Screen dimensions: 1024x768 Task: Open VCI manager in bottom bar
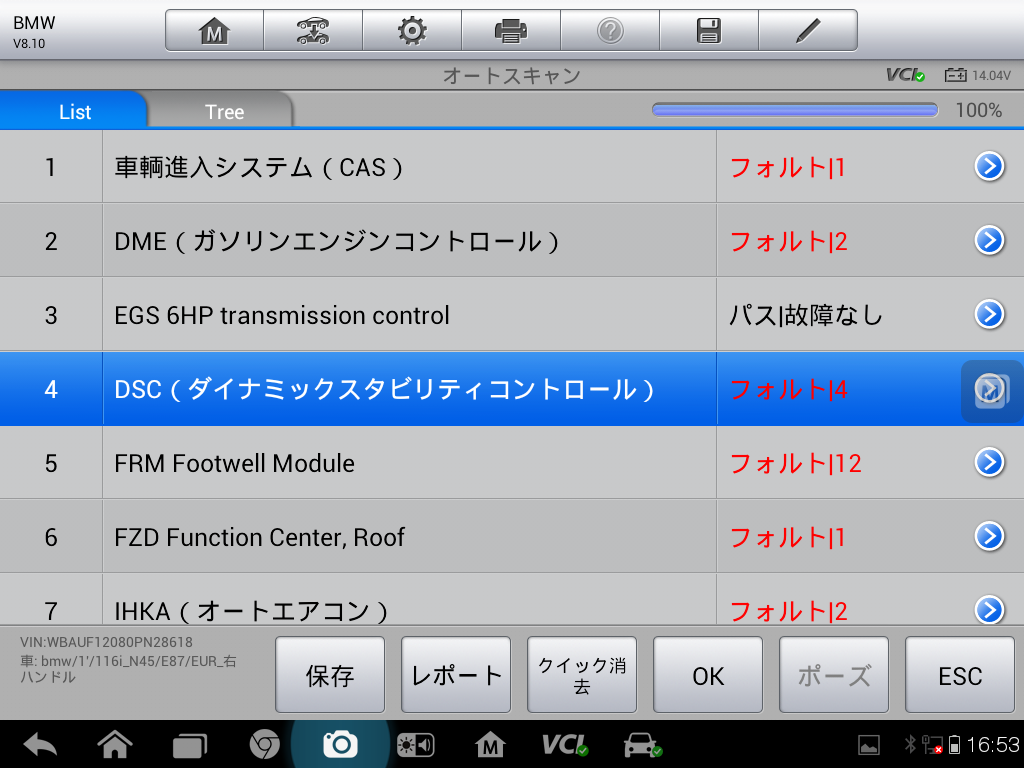point(565,744)
